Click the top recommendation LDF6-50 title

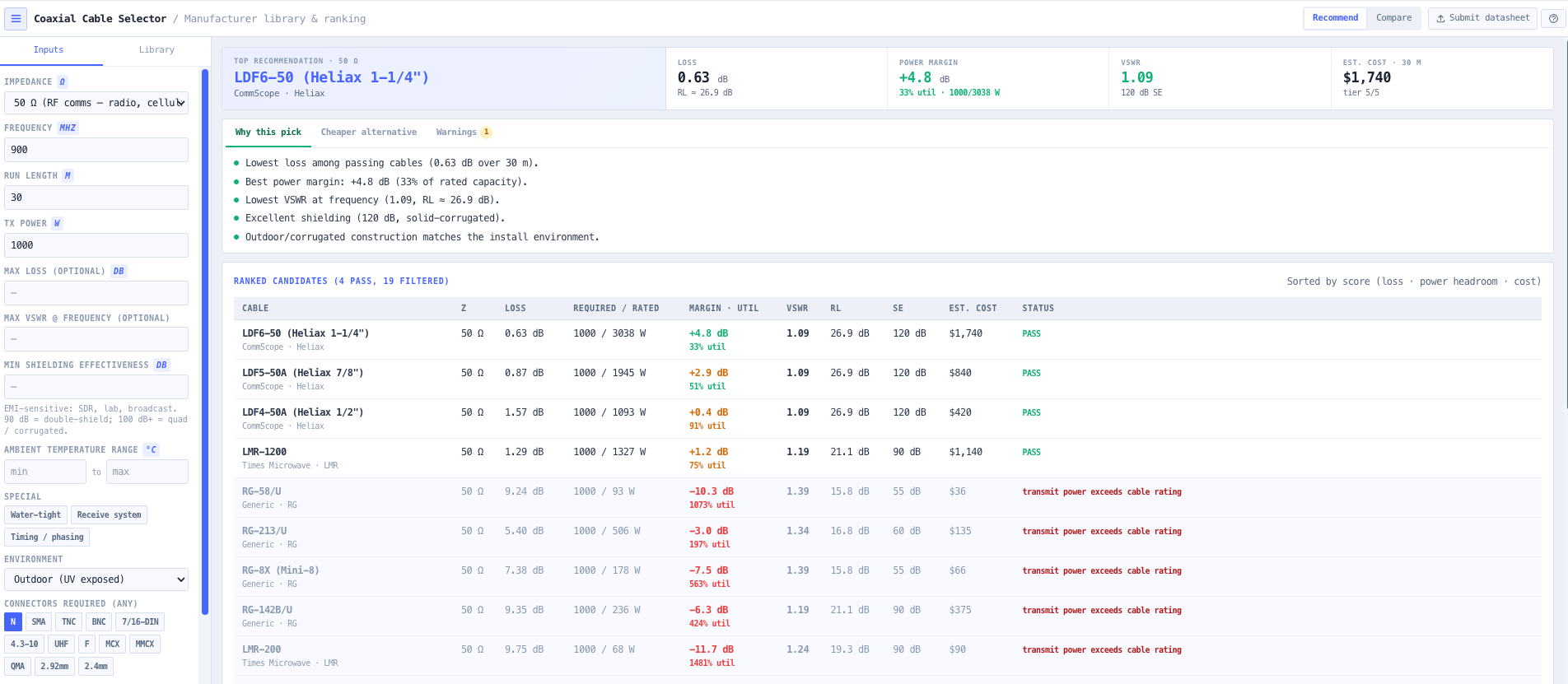(331, 77)
